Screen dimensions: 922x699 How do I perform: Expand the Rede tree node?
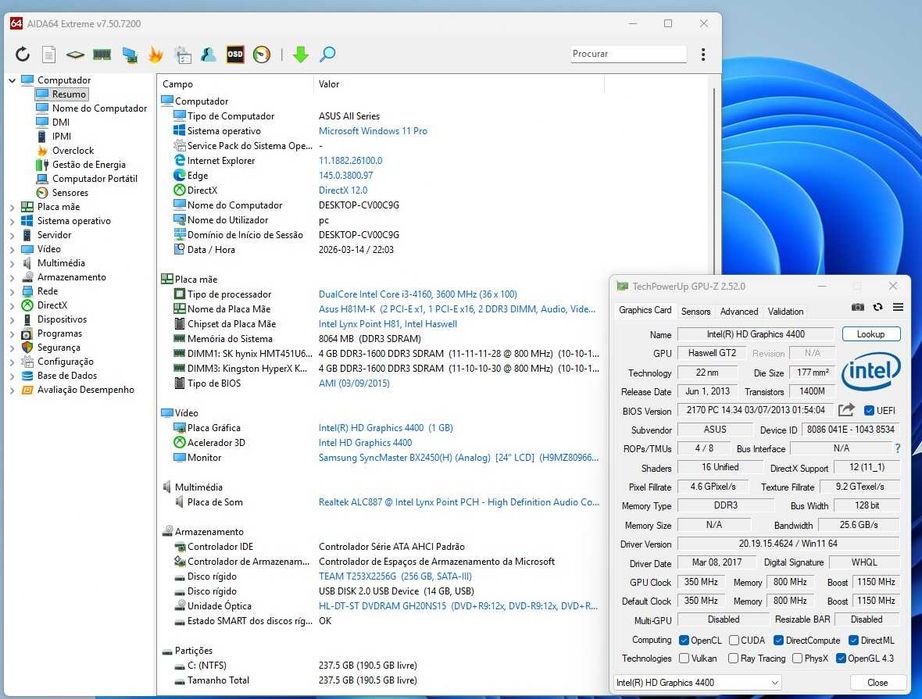(12, 292)
